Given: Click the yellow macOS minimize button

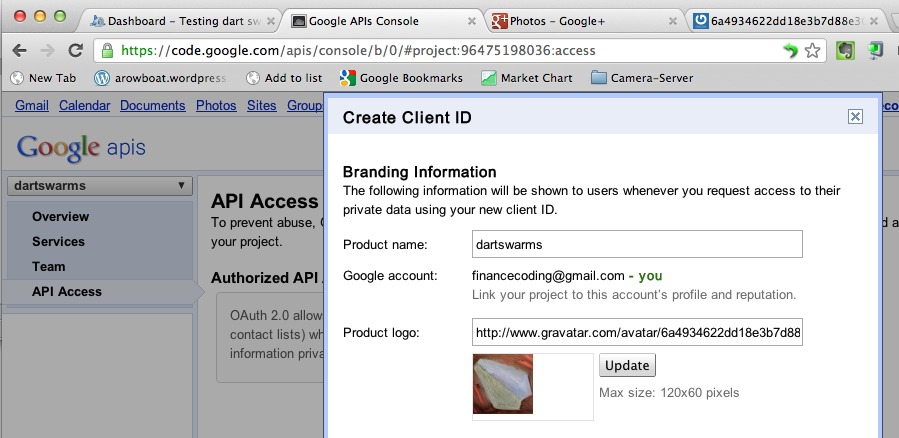Looking at the screenshot, I should point(40,16).
